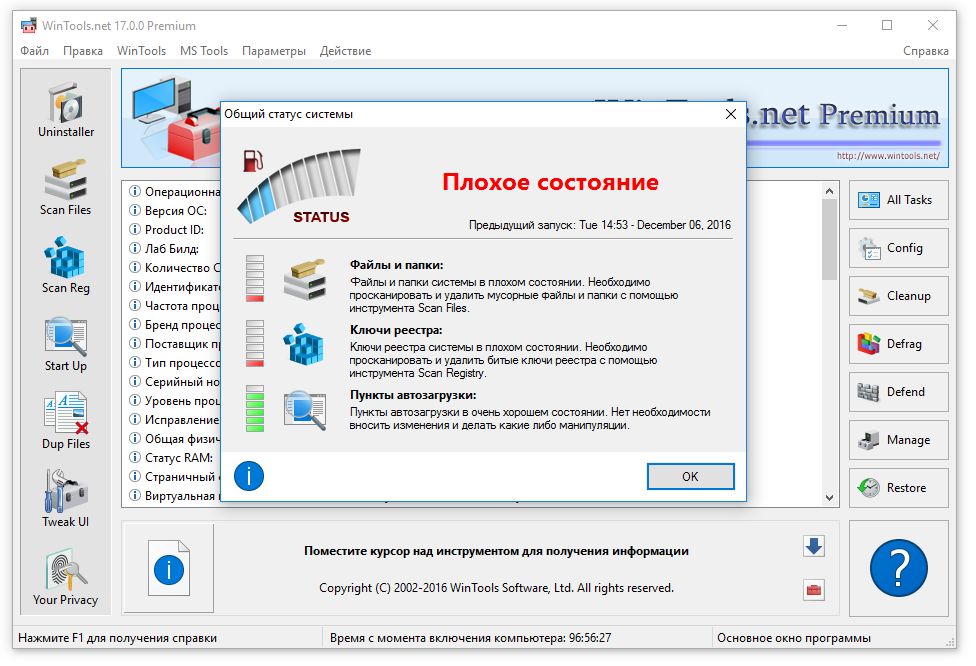
Task: Open the Scan Reg tool
Action: coord(65,266)
